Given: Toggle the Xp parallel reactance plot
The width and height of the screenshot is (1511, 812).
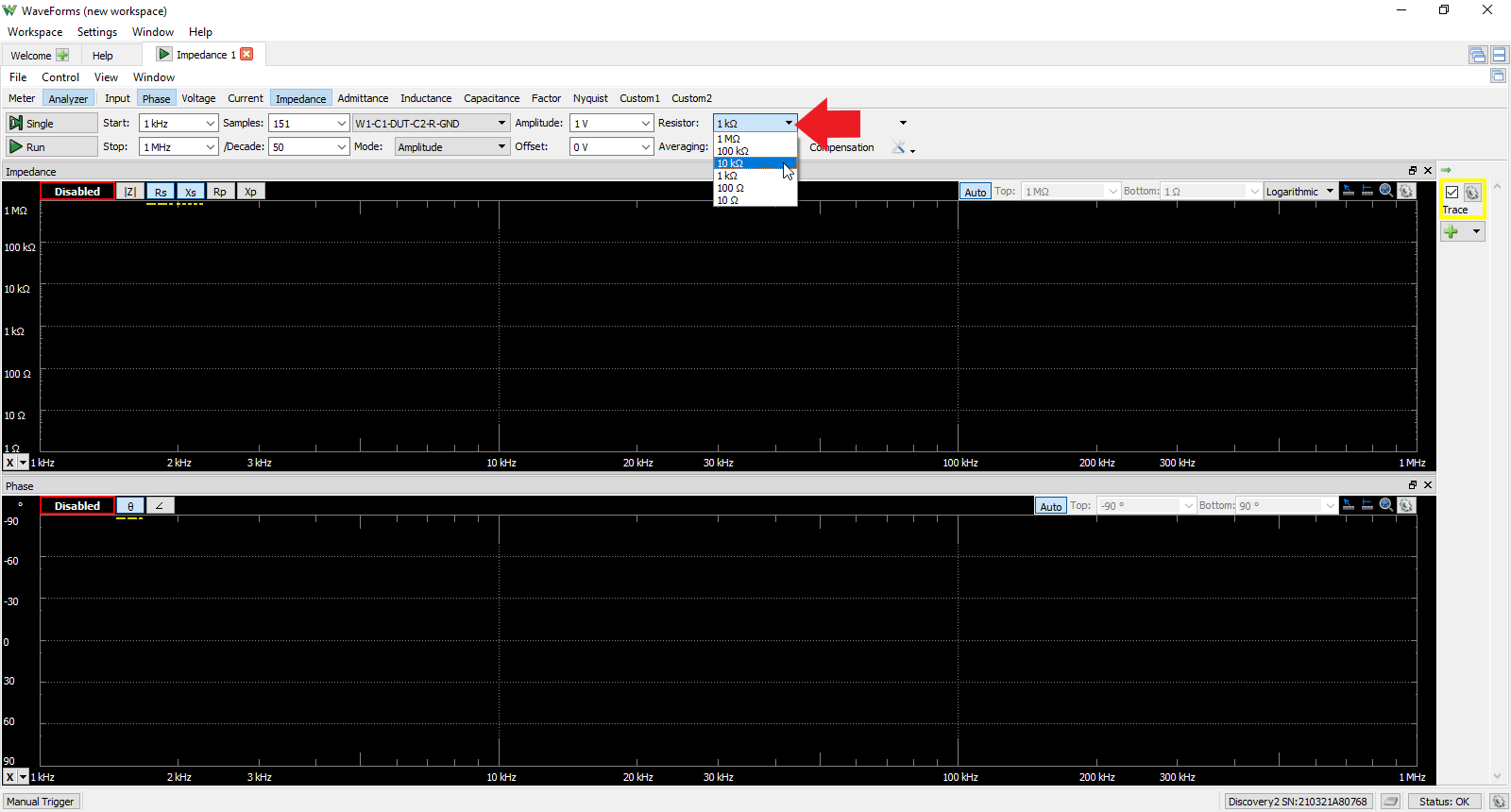Looking at the screenshot, I should [250, 192].
